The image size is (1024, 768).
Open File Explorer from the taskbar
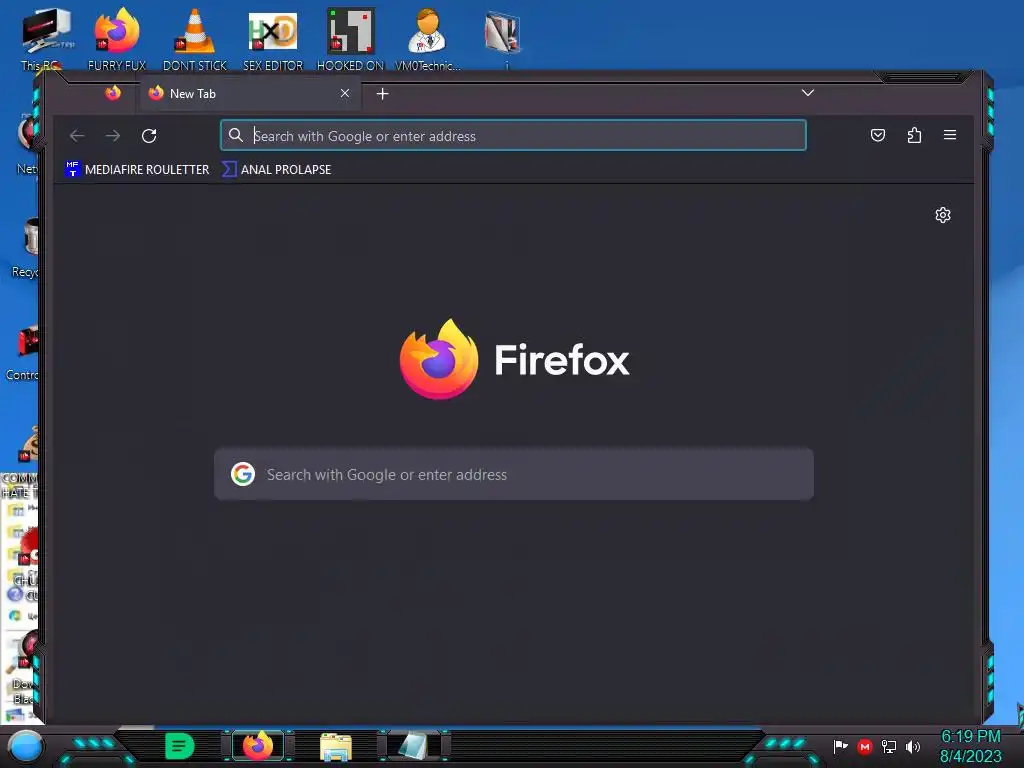[x=336, y=746]
